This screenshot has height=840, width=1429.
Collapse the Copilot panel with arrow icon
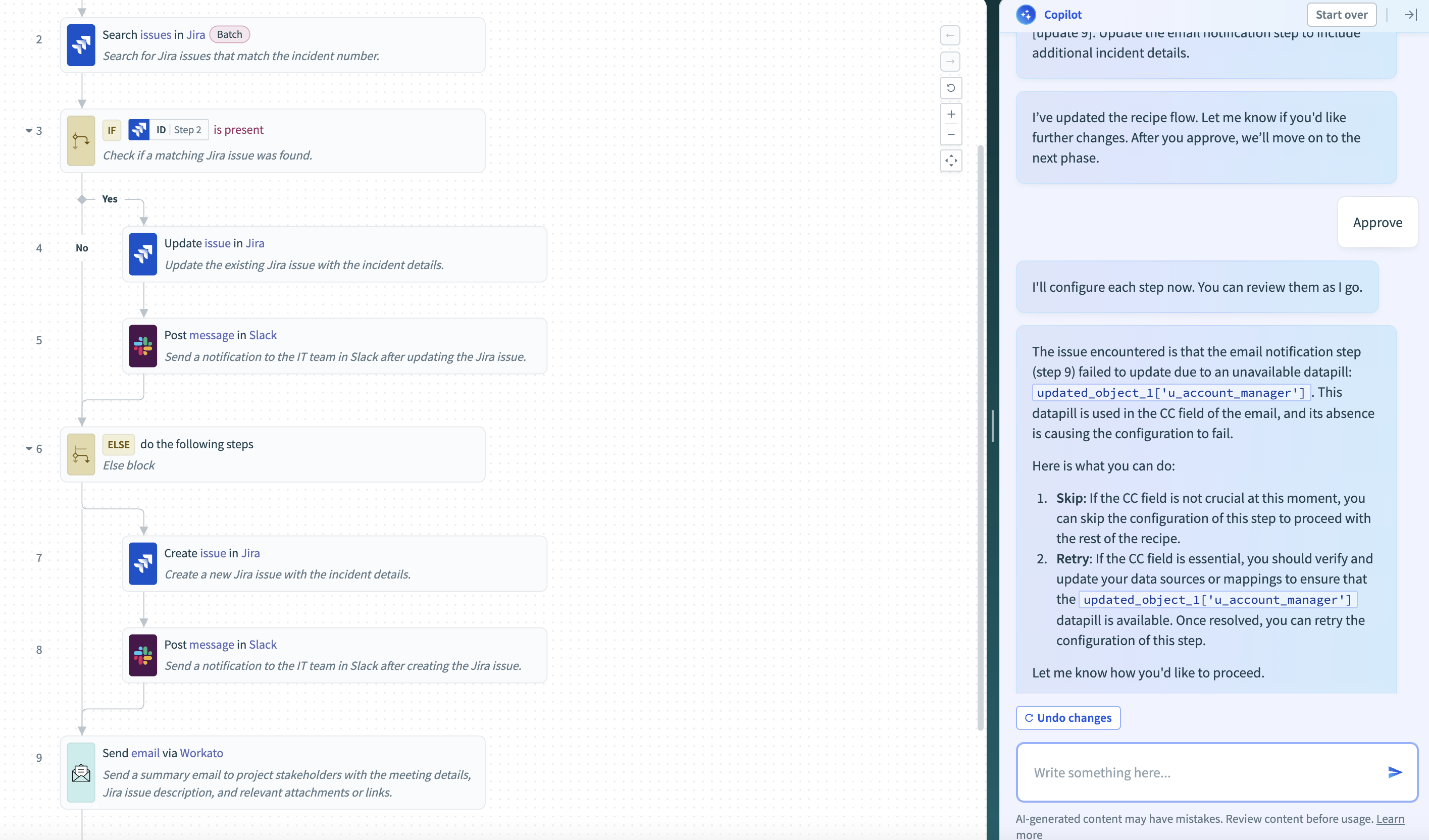coord(1411,15)
